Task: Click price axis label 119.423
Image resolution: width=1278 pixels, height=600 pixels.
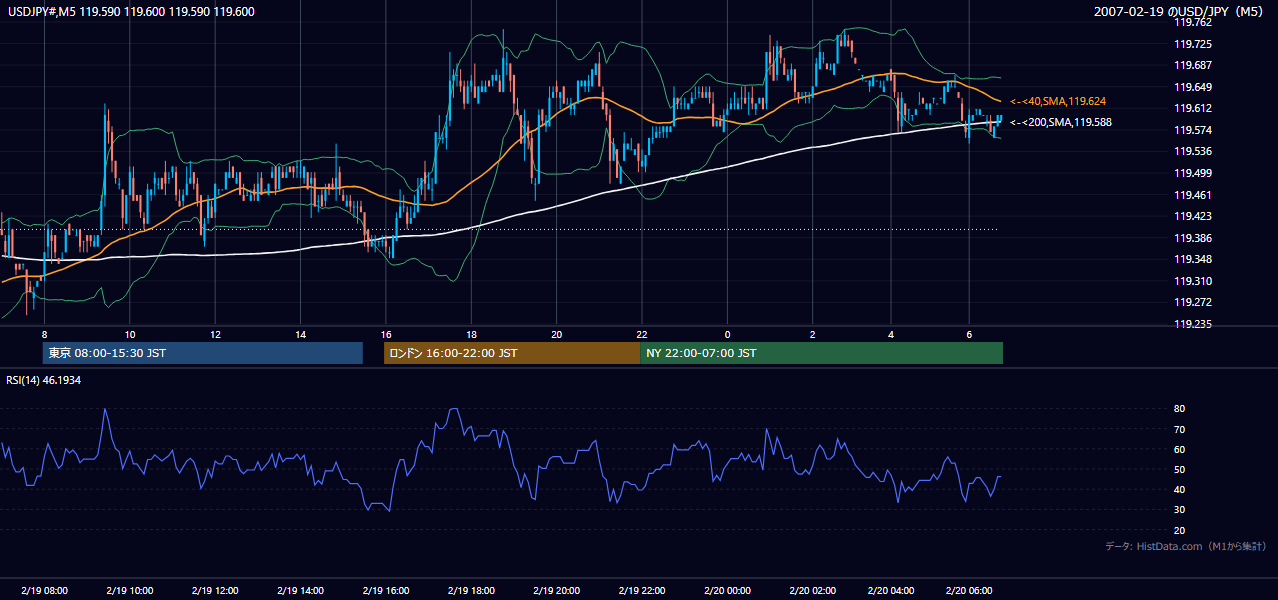Action: tap(1193, 216)
